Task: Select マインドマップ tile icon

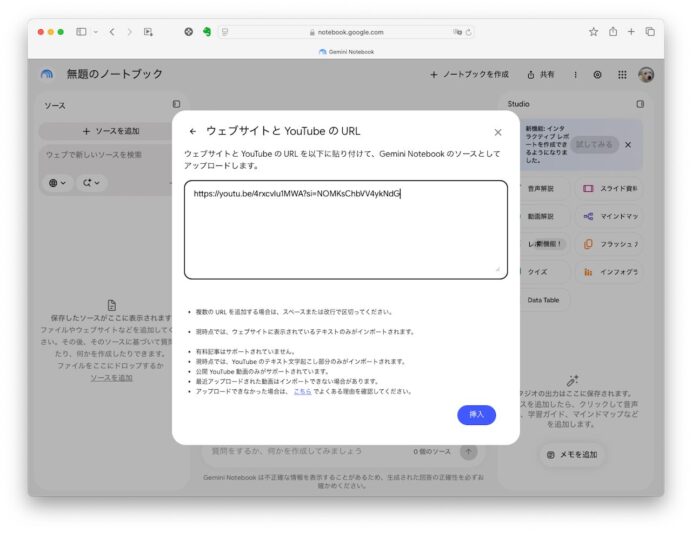Action: [x=588, y=216]
